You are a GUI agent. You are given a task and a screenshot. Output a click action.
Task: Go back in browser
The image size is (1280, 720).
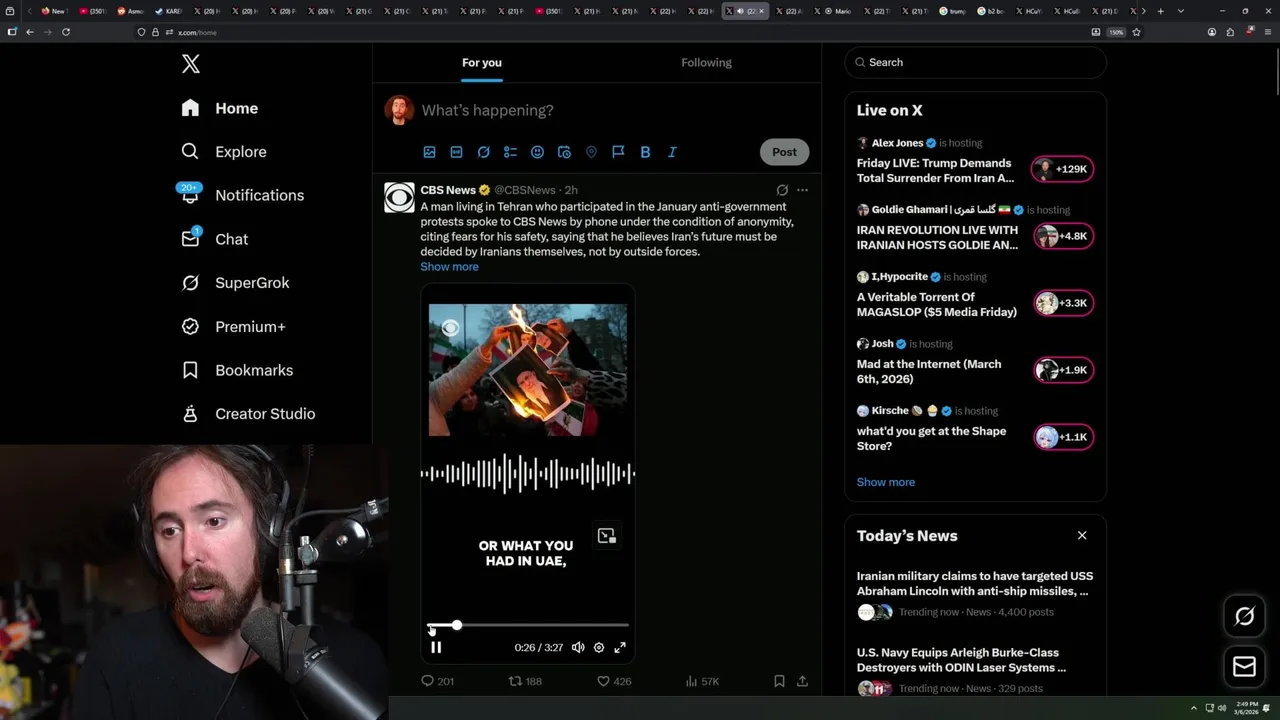(29, 32)
